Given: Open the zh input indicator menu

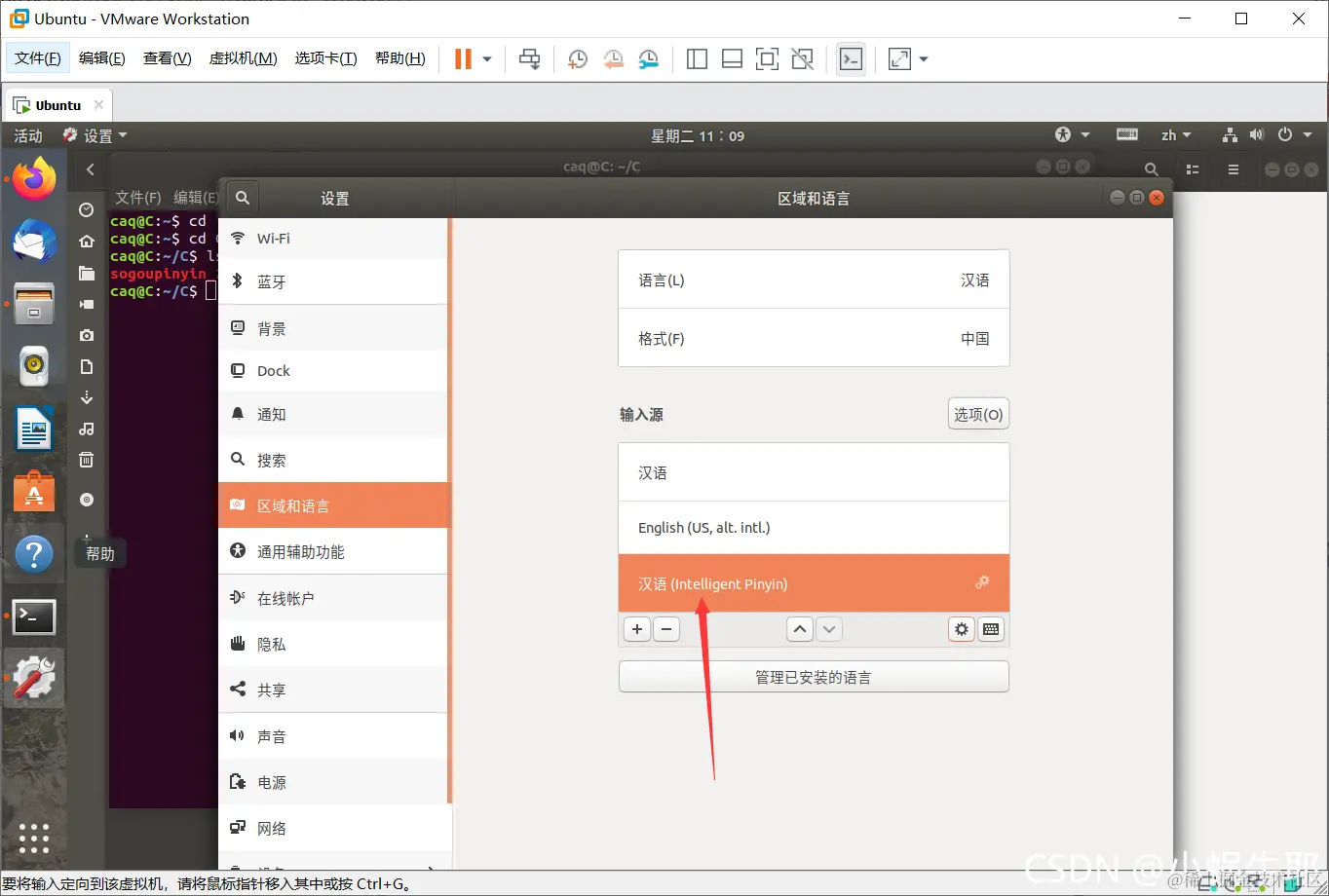Looking at the screenshot, I should (x=1176, y=134).
